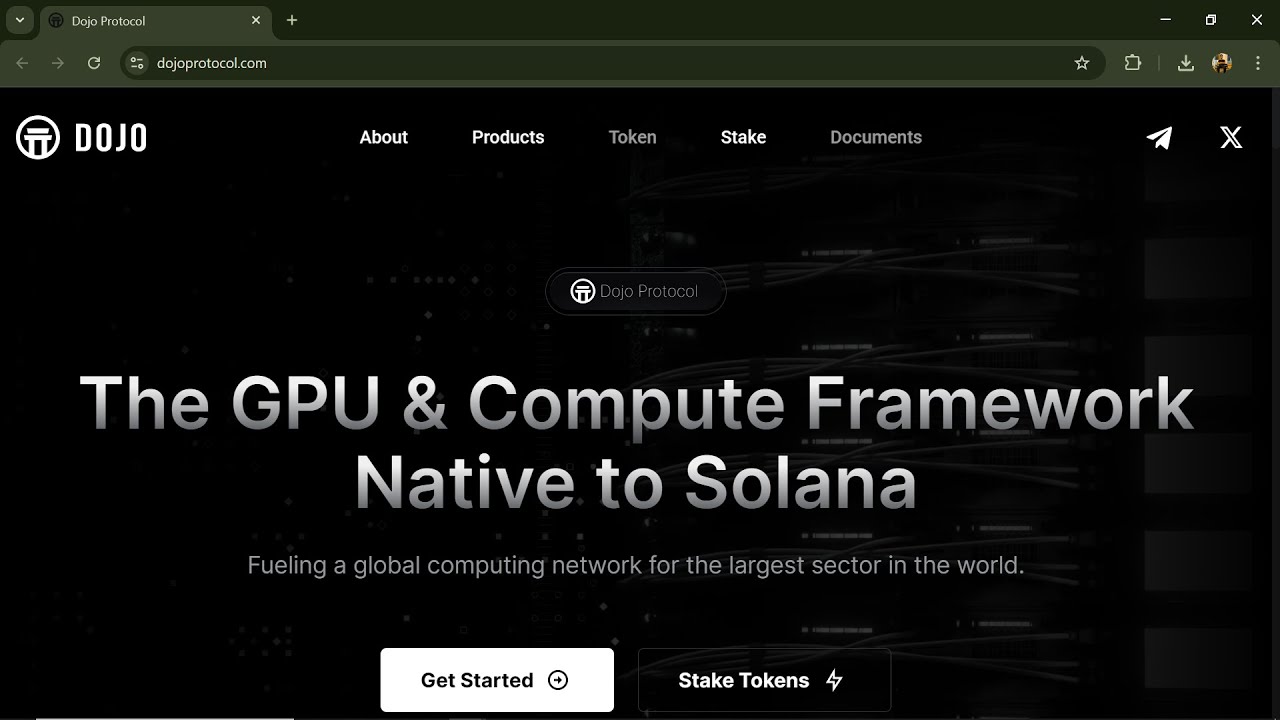
Task: Select the Stake navigation item
Action: click(x=743, y=137)
